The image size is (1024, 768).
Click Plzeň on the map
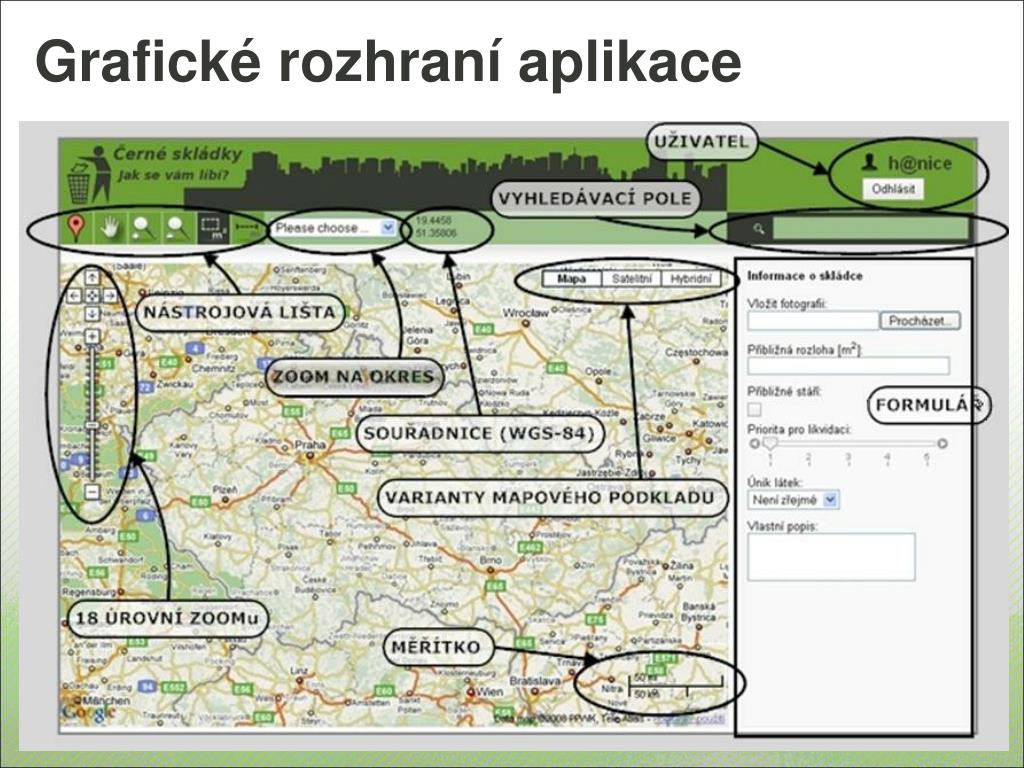[x=225, y=490]
